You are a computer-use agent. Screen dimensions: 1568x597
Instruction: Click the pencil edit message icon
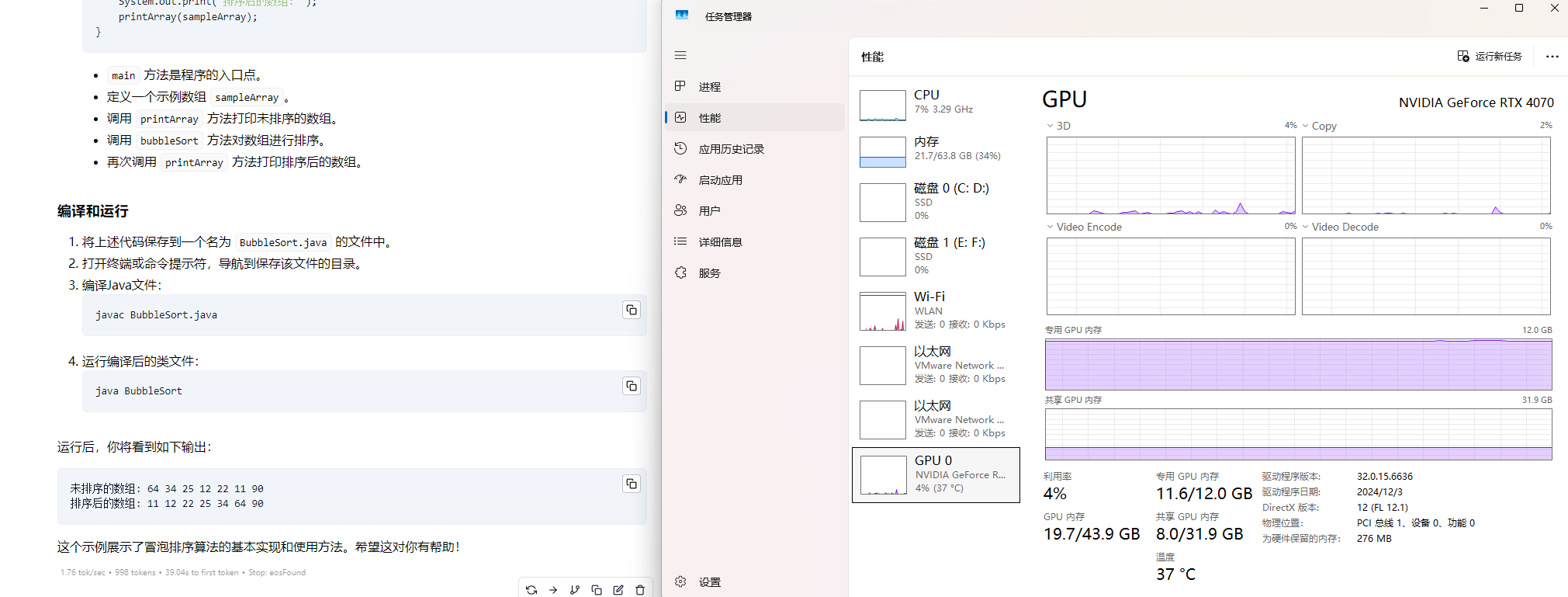tap(618, 590)
